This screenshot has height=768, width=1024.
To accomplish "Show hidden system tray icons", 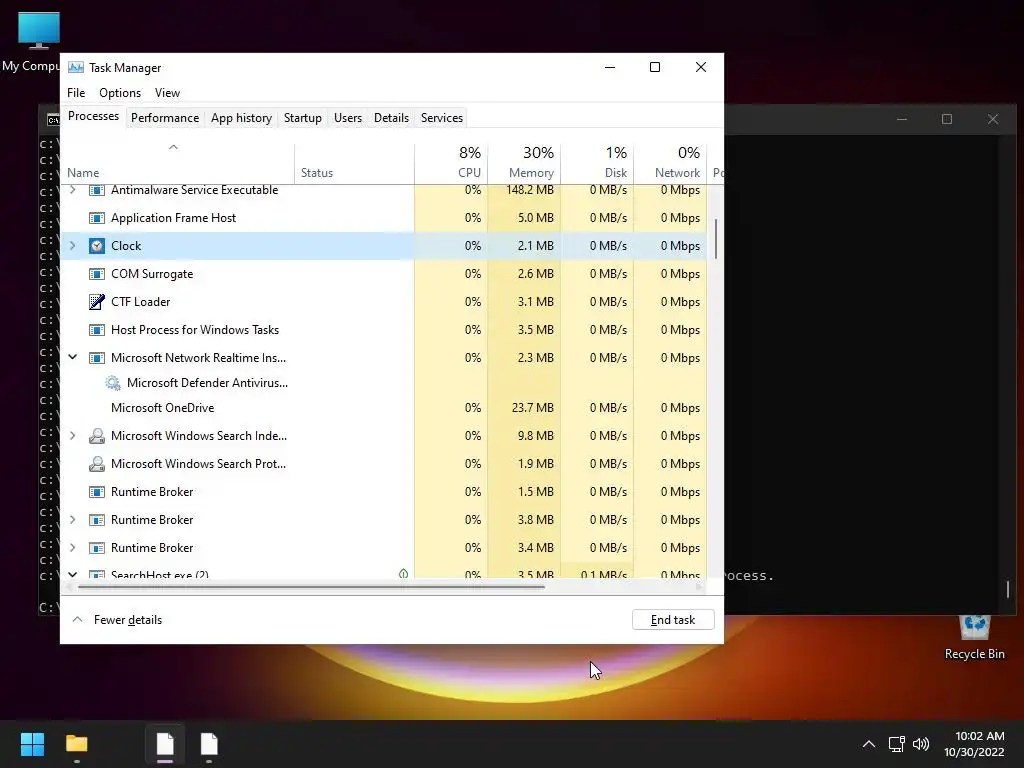I will coord(869,744).
